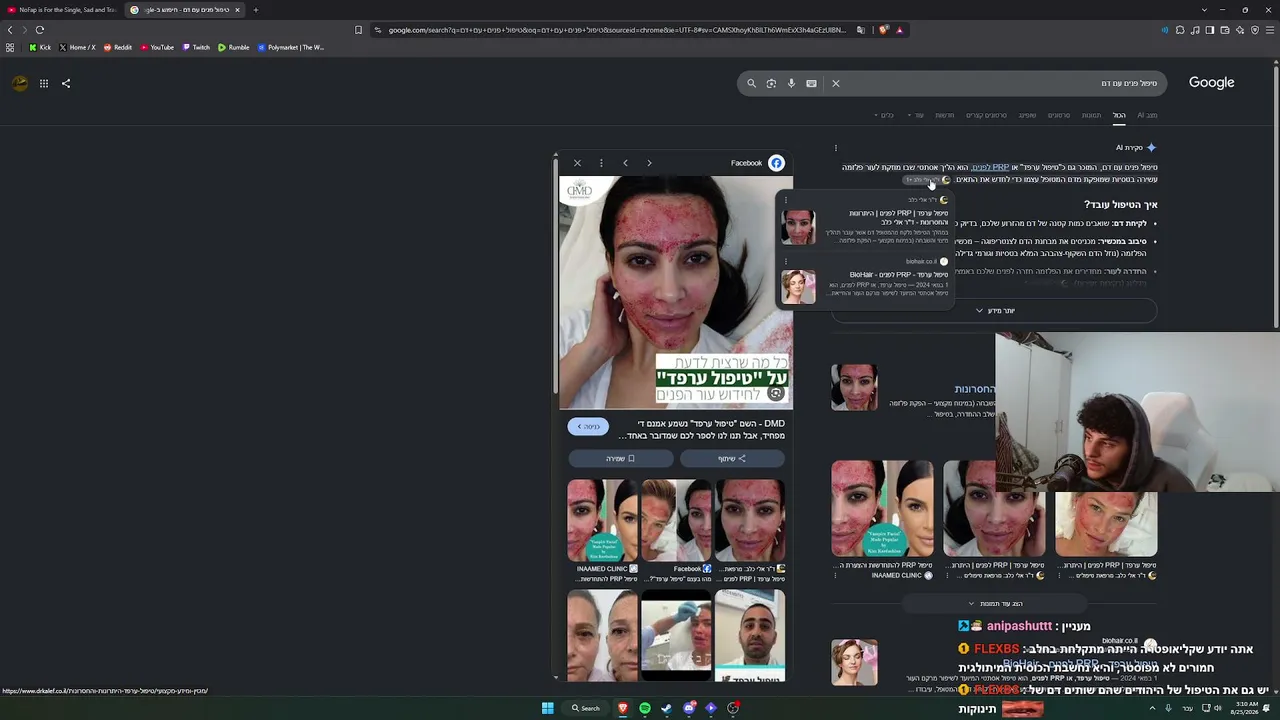Open the browser extensions puzzle icon
This screenshot has width=1280, height=720.
1180,30
